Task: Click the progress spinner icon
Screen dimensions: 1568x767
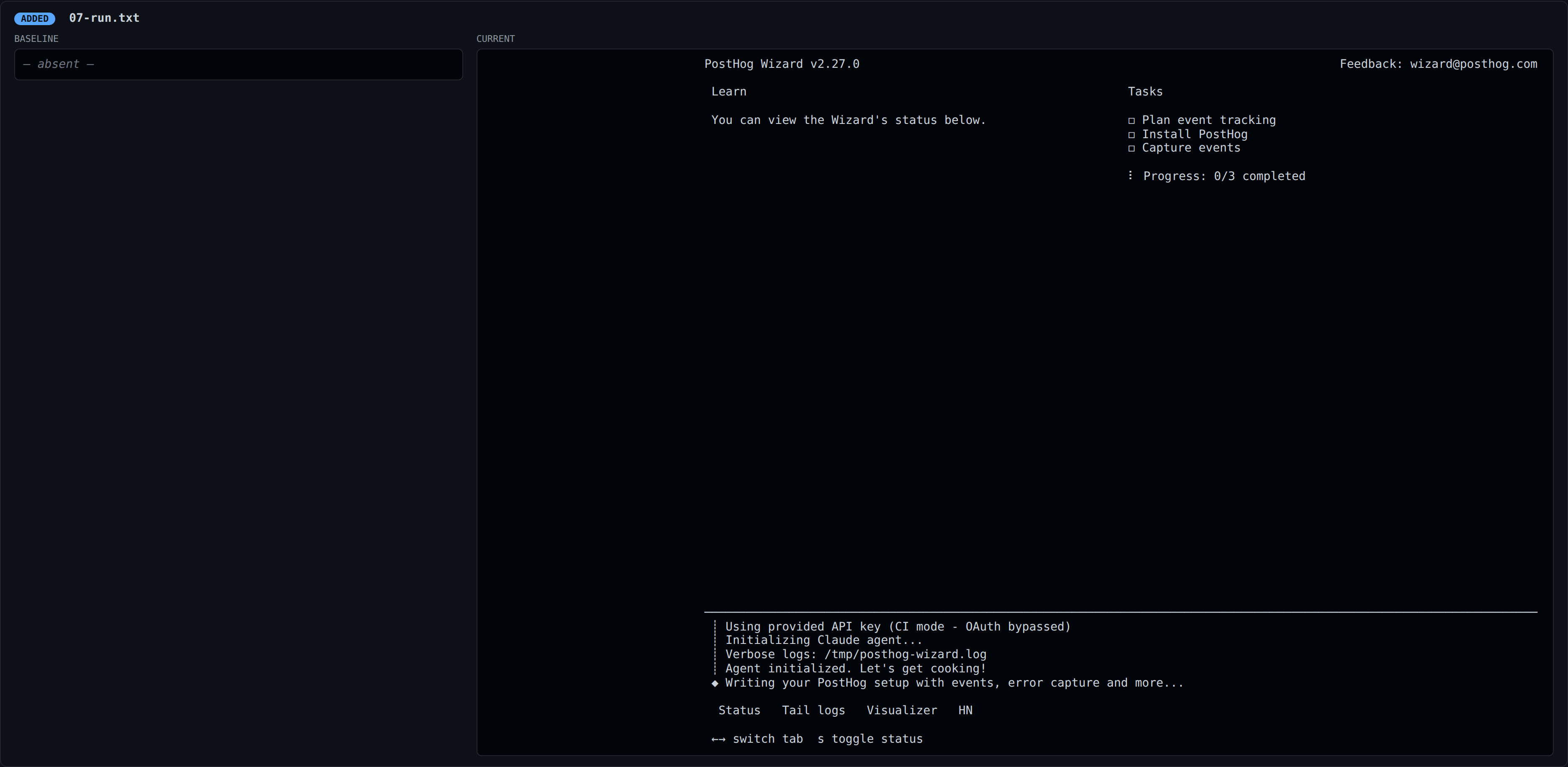Action: [x=1130, y=175]
